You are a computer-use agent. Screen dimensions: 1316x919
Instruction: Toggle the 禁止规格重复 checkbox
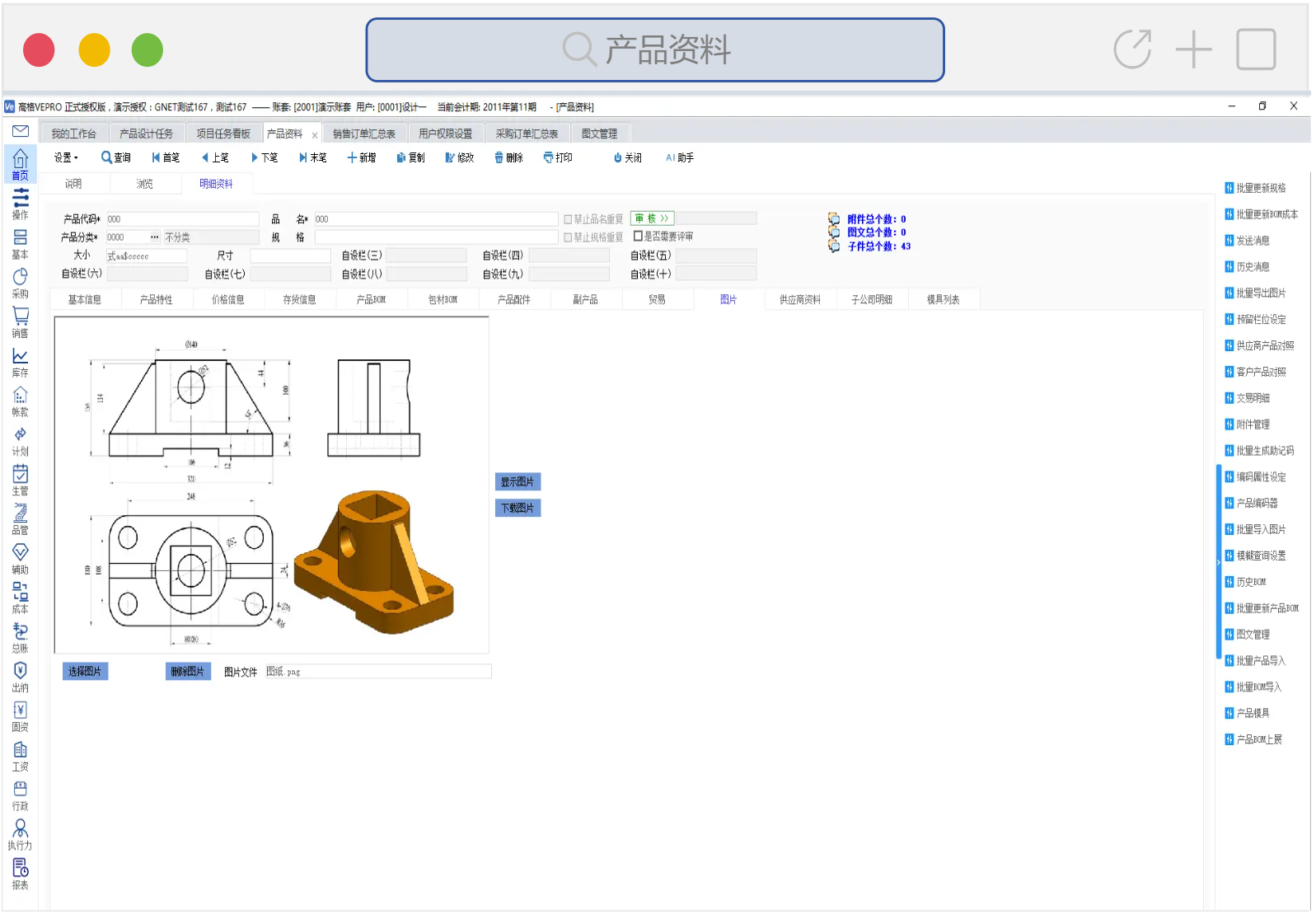click(x=568, y=237)
